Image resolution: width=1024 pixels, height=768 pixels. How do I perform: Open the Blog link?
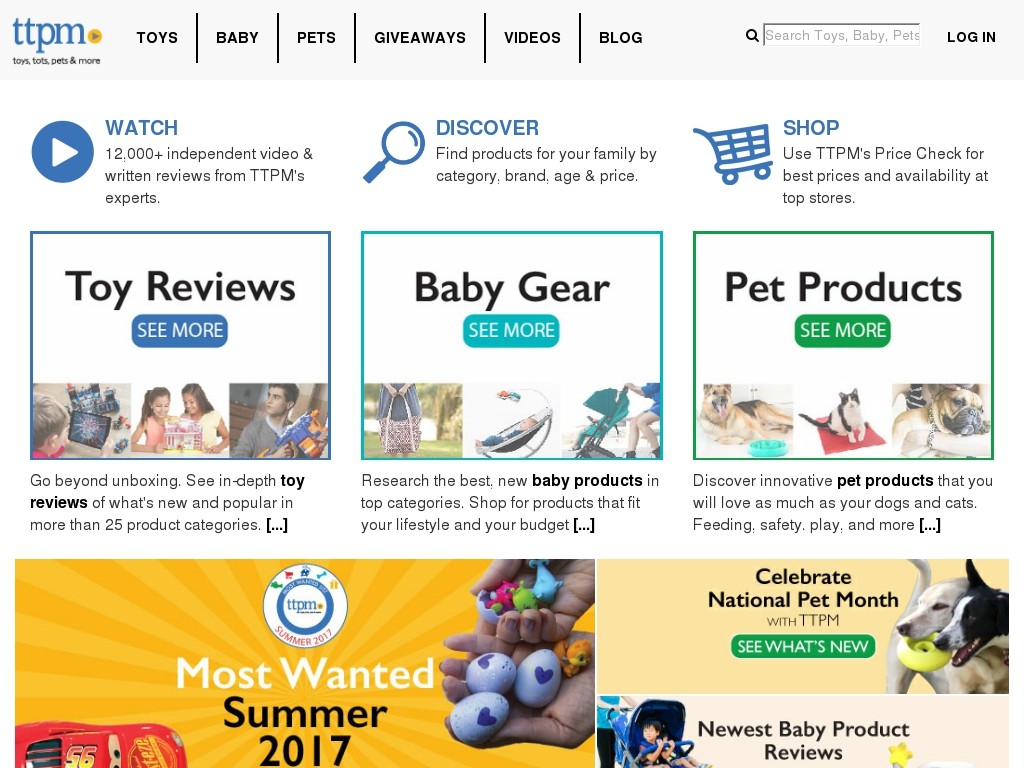[620, 38]
